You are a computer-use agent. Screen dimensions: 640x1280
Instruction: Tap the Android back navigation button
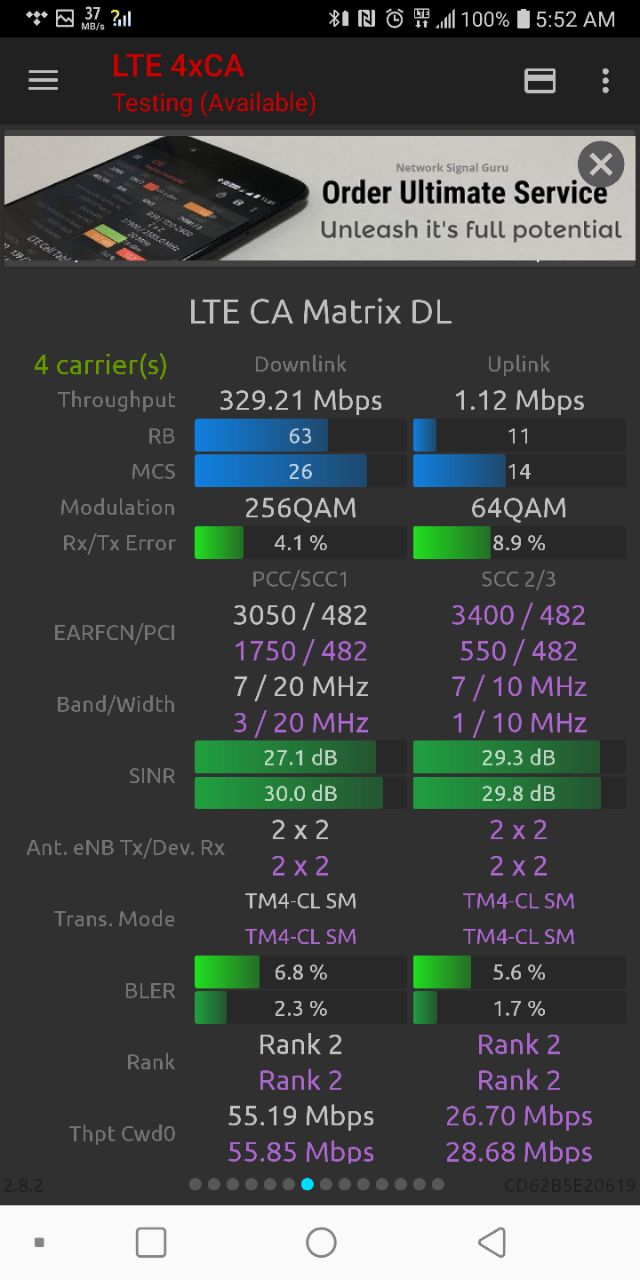pyautogui.click(x=491, y=1242)
